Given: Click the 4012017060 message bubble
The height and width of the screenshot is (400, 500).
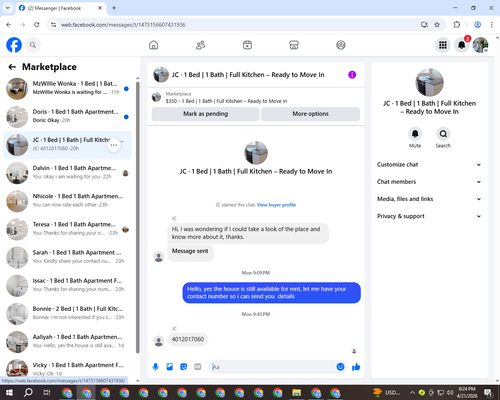Looking at the screenshot, I should point(188,339).
